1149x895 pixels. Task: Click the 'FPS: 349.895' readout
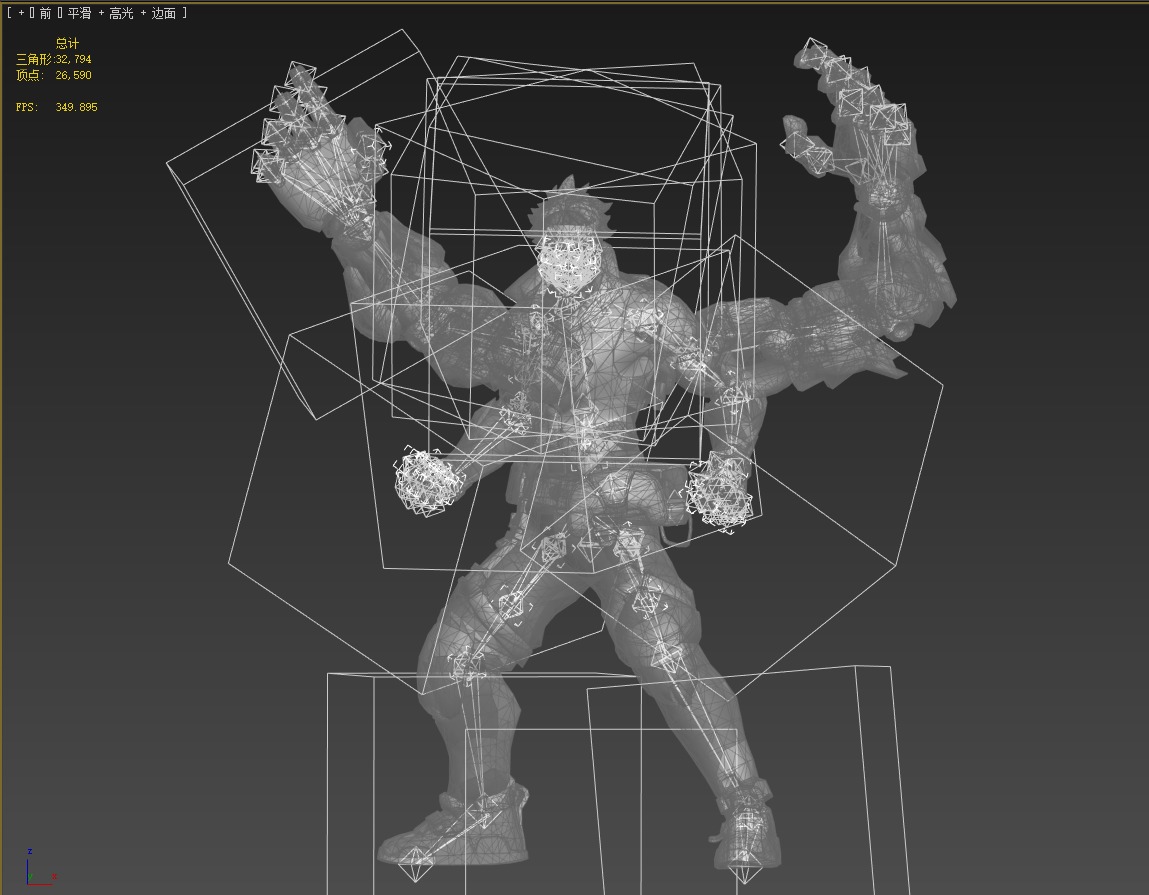56,107
